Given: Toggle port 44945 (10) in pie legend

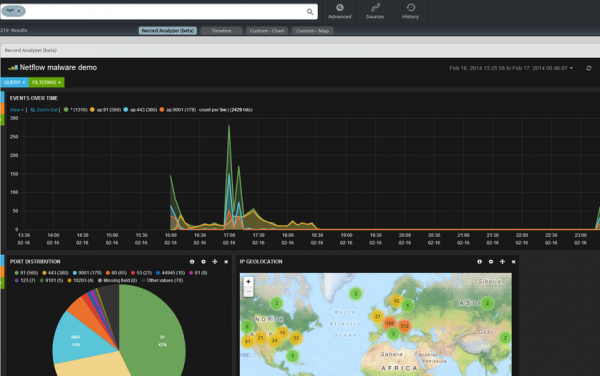Looking at the screenshot, I should click(171, 273).
